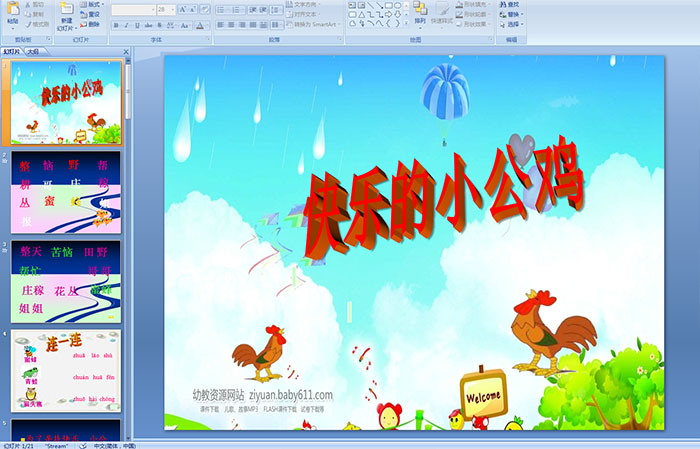
Task: Open the Text Direction (文字方向) dropdown
Action: tap(303, 4)
